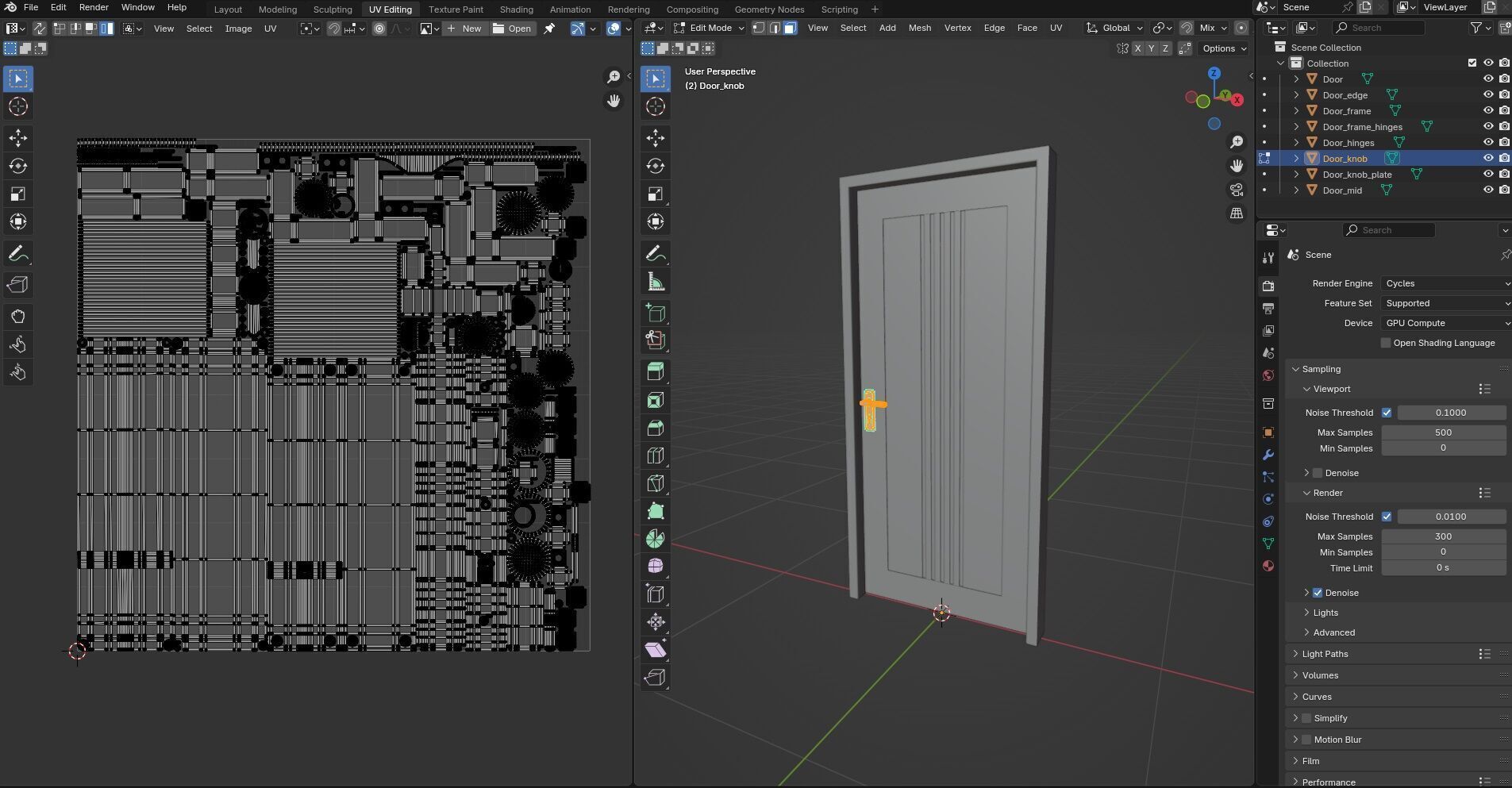Click the 3D viewport pan hand icon

(1237, 166)
